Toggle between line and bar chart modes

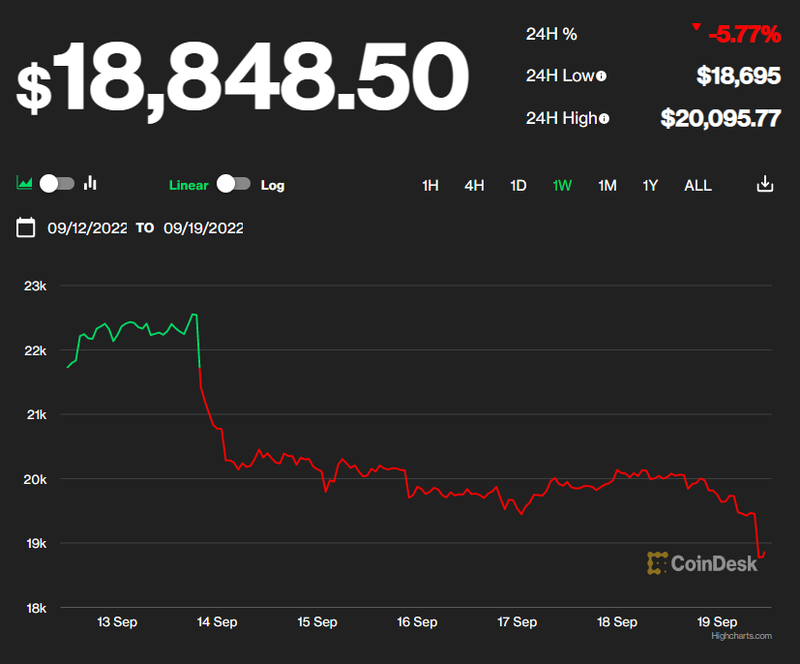pos(57,184)
